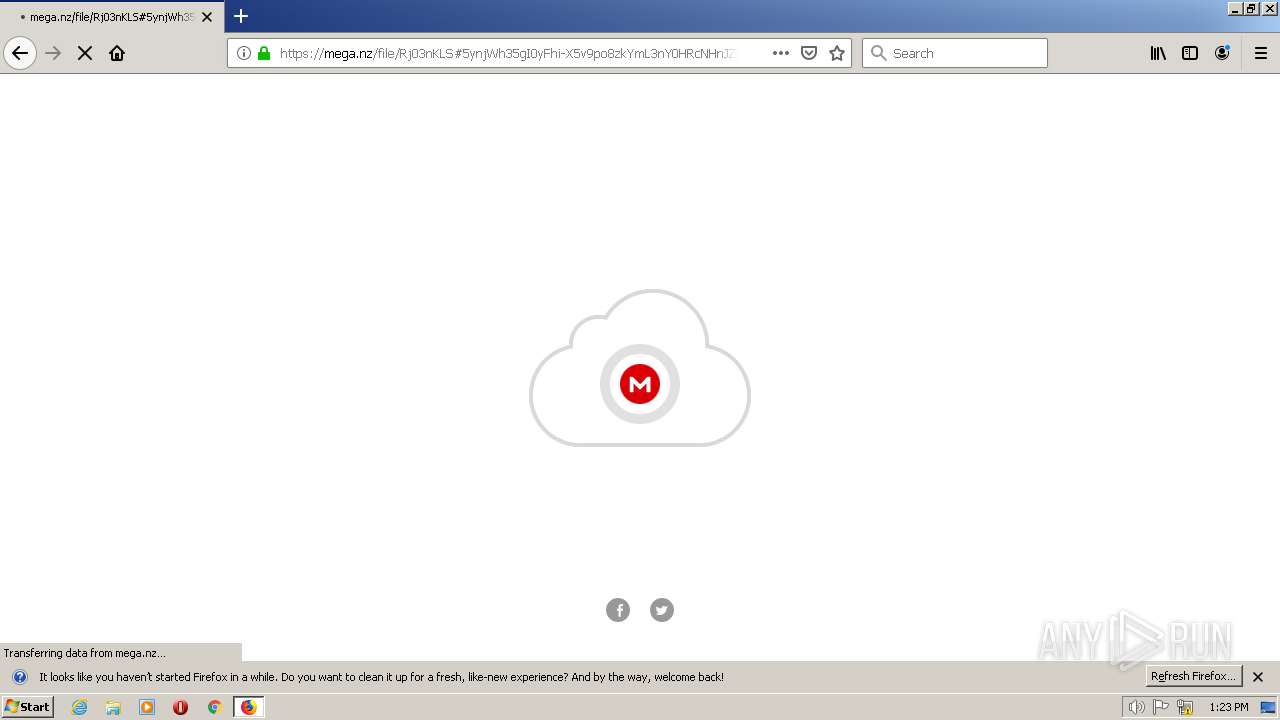View the green padlock connection details
Screen dimensions: 1280x720
coord(264,53)
